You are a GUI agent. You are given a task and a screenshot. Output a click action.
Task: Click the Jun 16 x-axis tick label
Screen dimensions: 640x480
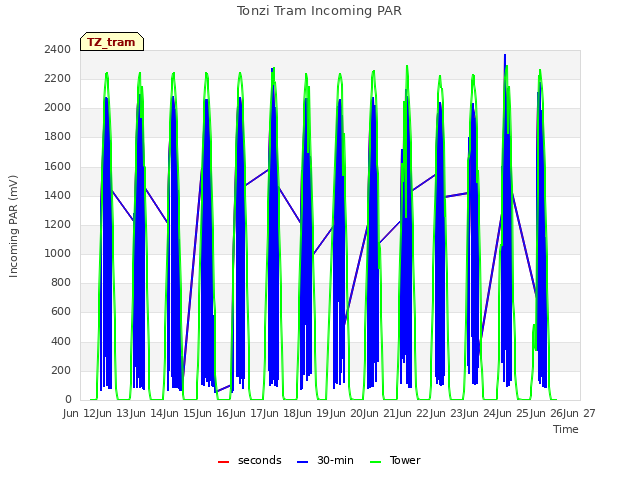tap(214, 413)
